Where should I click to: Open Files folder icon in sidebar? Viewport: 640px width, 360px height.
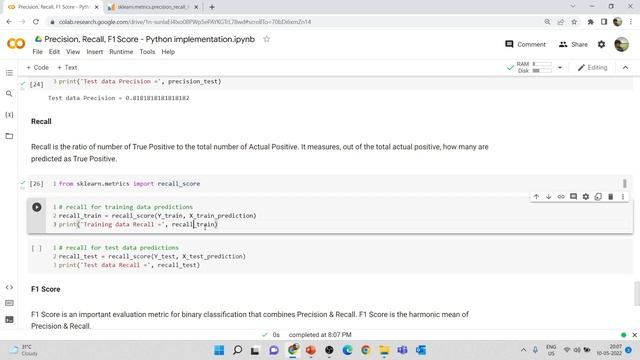click(9, 136)
